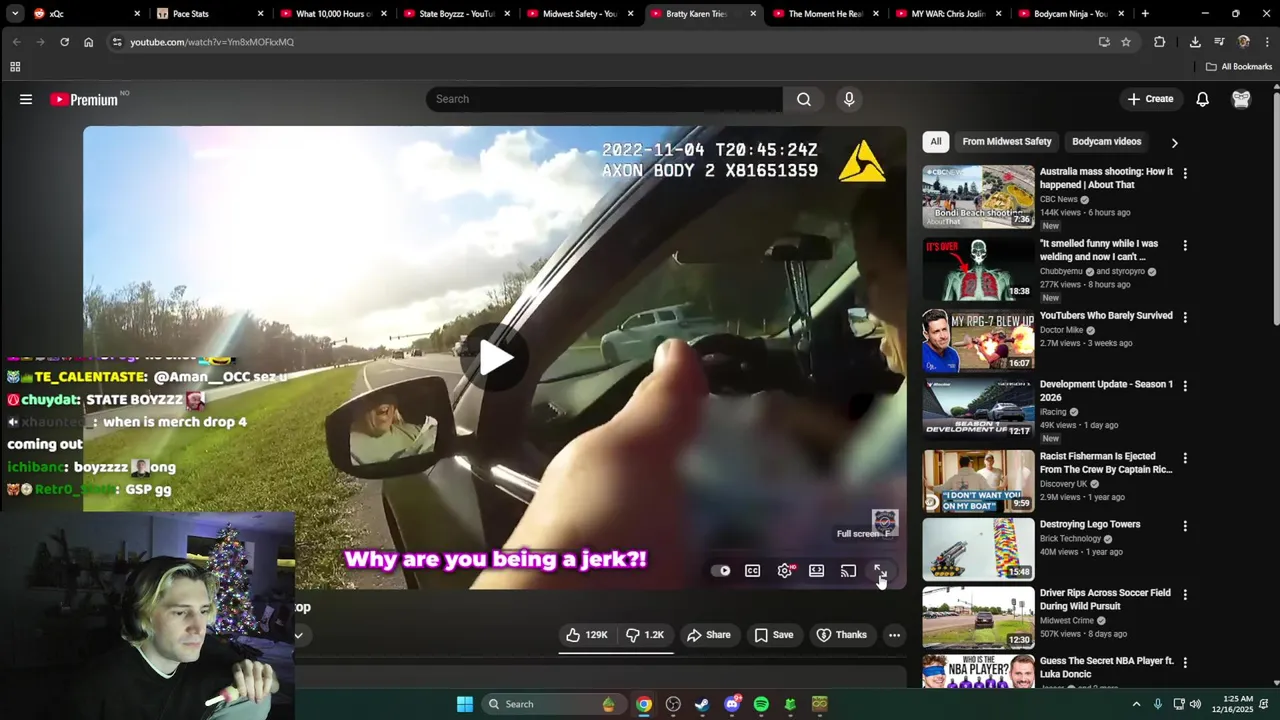Image resolution: width=1280 pixels, height=720 pixels.
Task: Open the Doctor Mike channel link
Action: click(x=1061, y=330)
